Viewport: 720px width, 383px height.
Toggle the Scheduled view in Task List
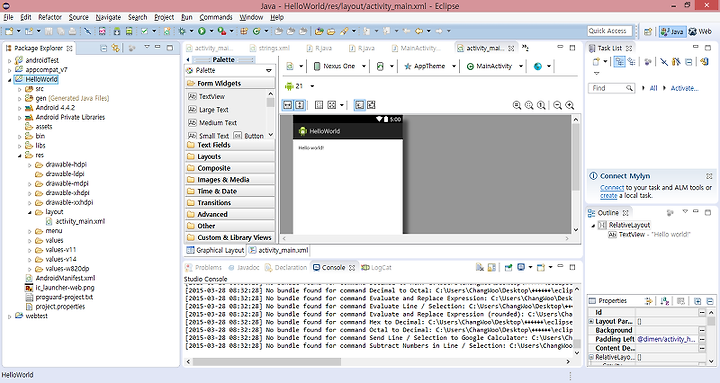click(631, 62)
